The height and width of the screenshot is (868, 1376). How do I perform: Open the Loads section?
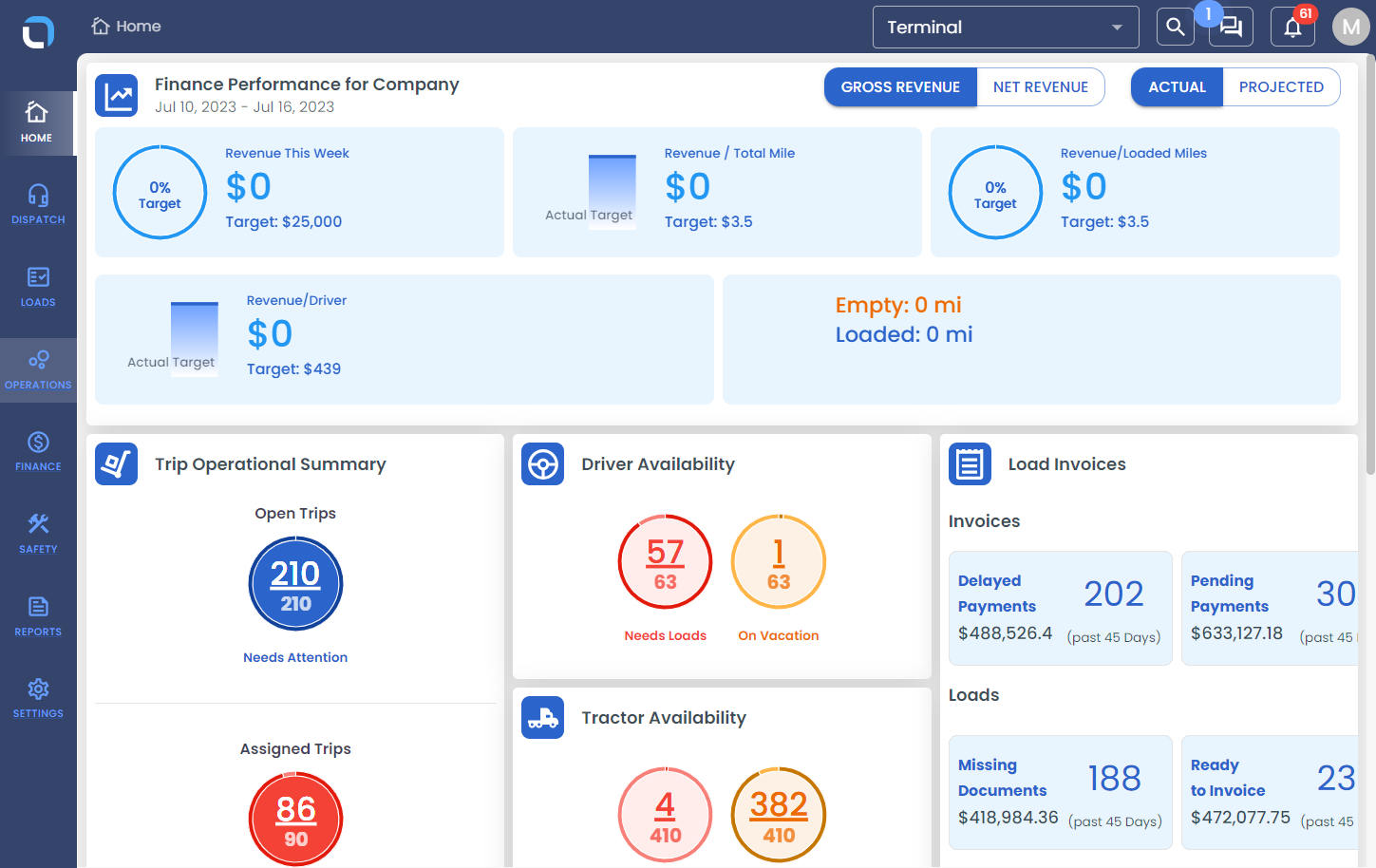[x=38, y=288]
